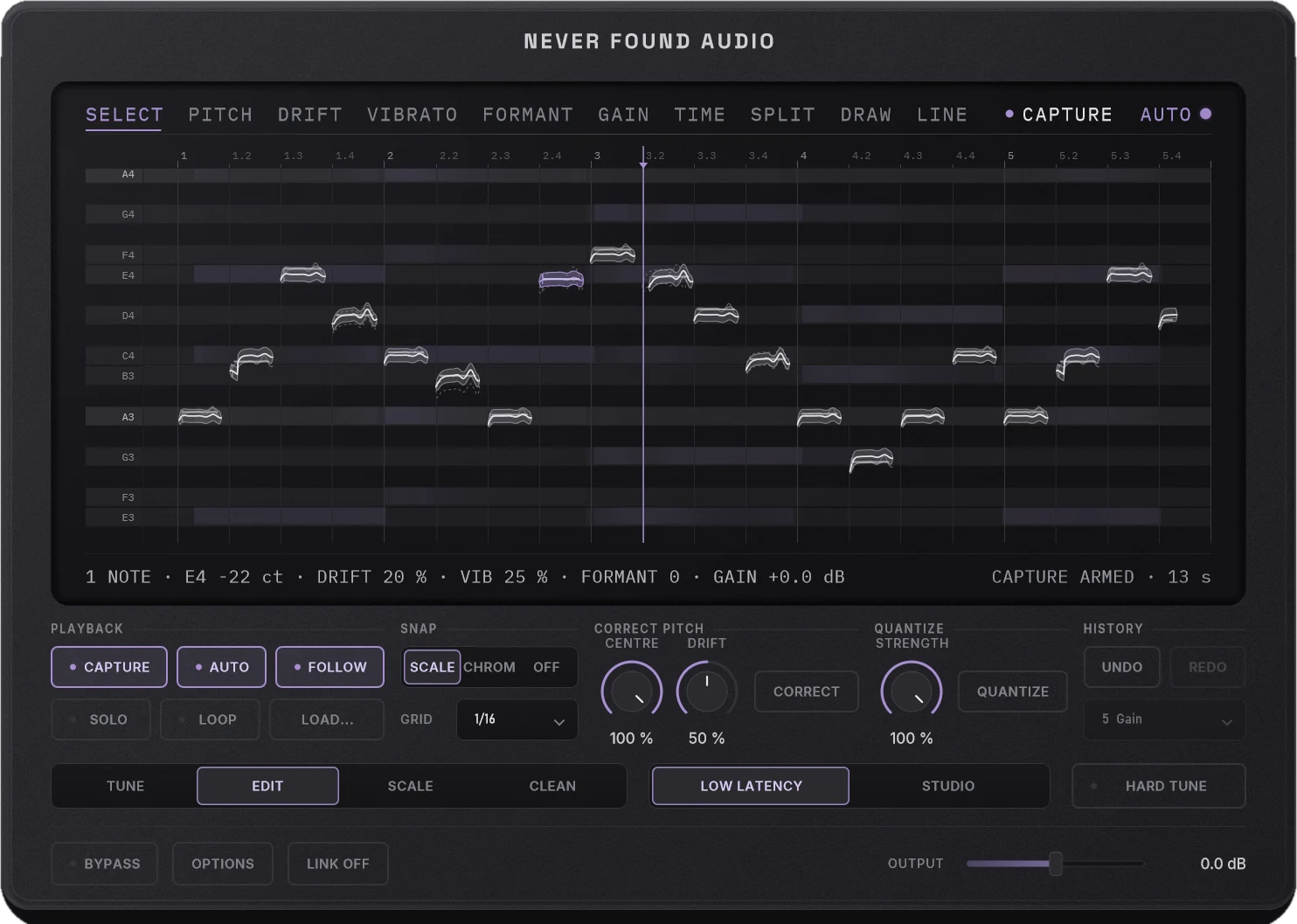Toggle the LINK OFF button
1297x924 pixels.
click(x=337, y=864)
